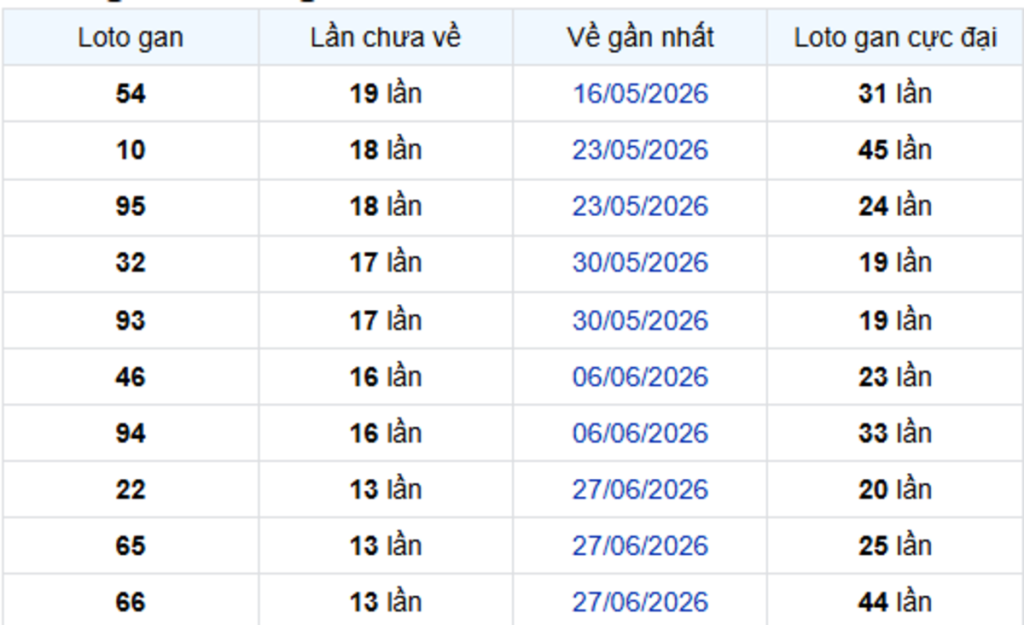The image size is (1024, 625).
Task: Click the '16 lần' cell in row 46
Action: coord(385,377)
